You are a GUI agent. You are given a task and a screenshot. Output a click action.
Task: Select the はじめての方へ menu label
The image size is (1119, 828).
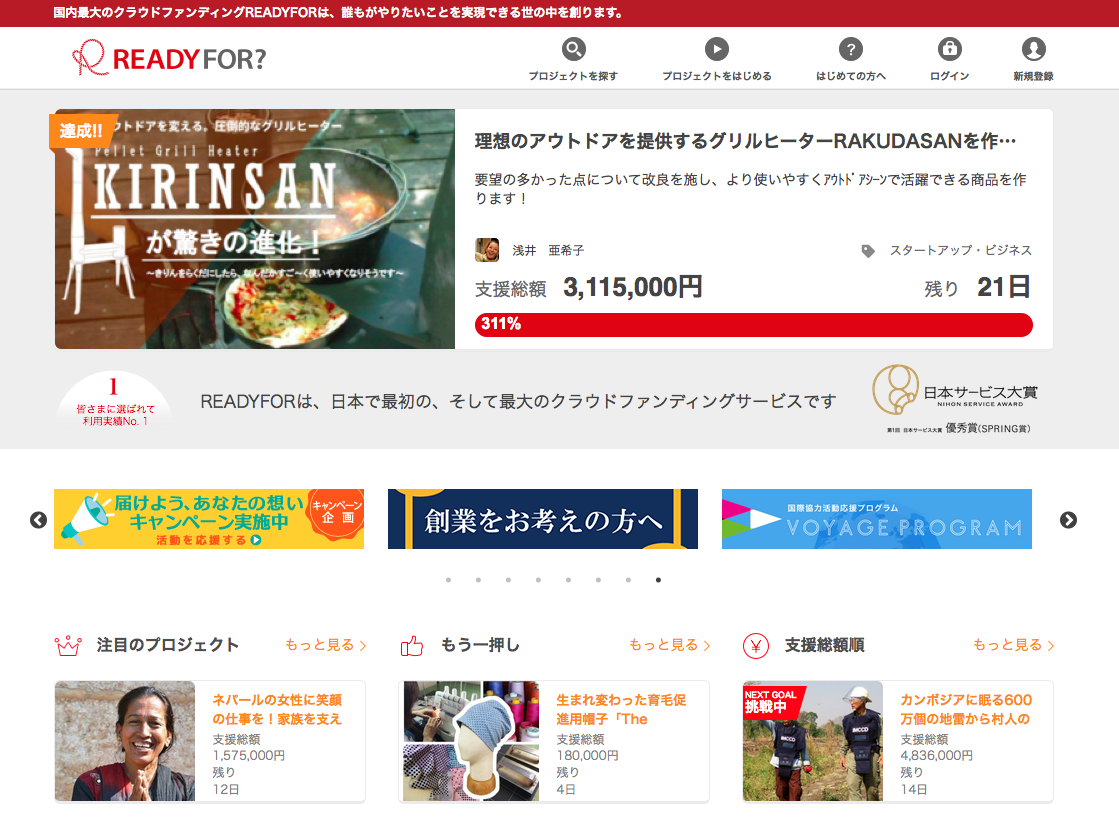851,76
